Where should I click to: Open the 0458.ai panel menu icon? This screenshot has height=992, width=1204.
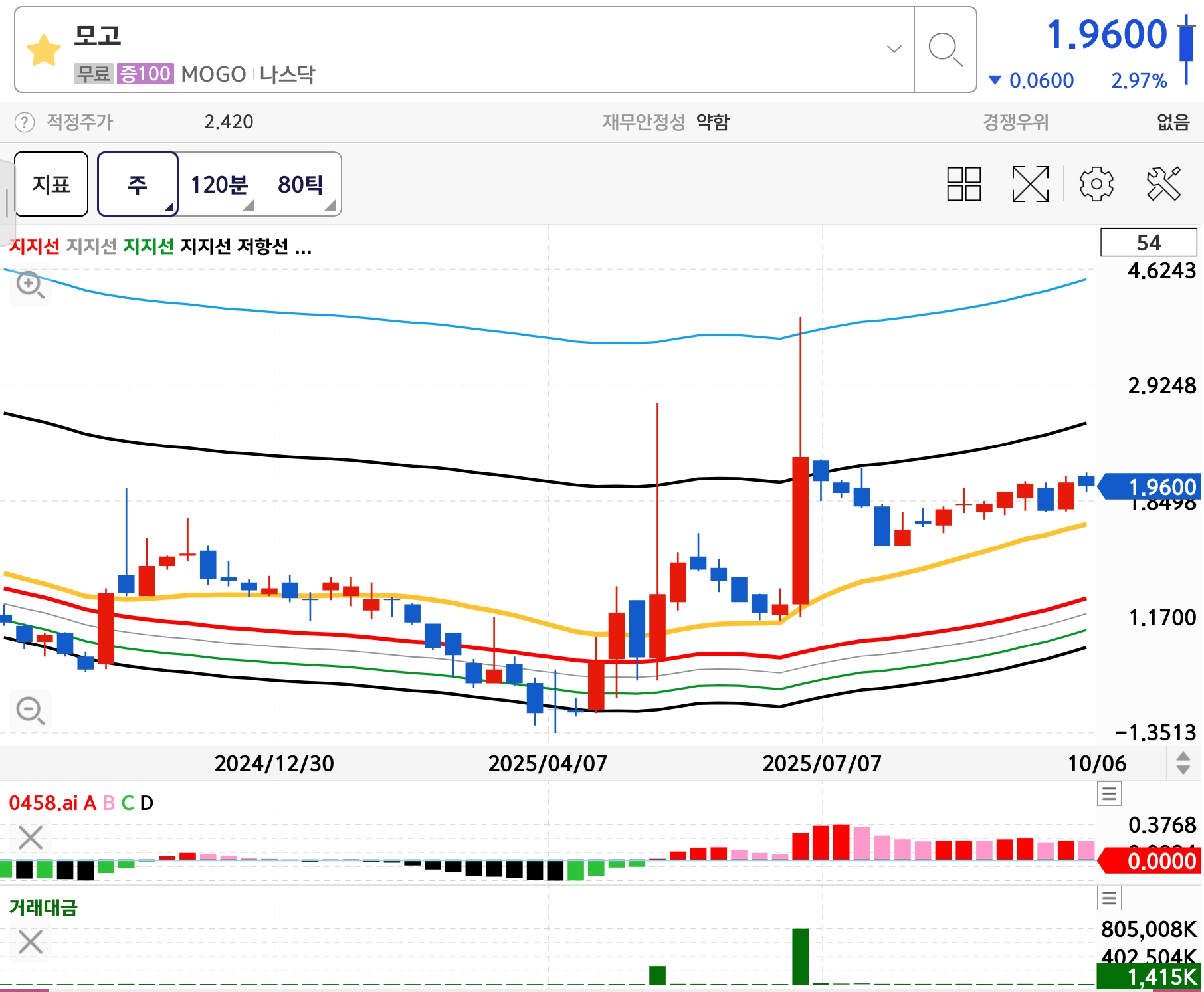[1109, 793]
